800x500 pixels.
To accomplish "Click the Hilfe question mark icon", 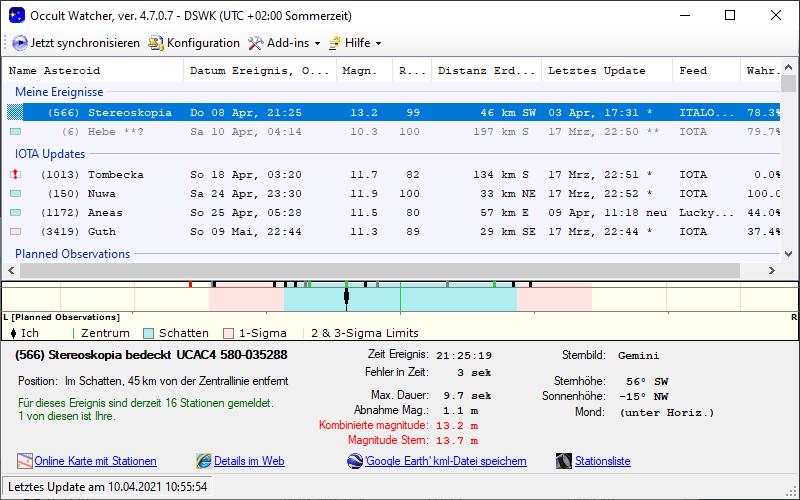I will point(334,43).
